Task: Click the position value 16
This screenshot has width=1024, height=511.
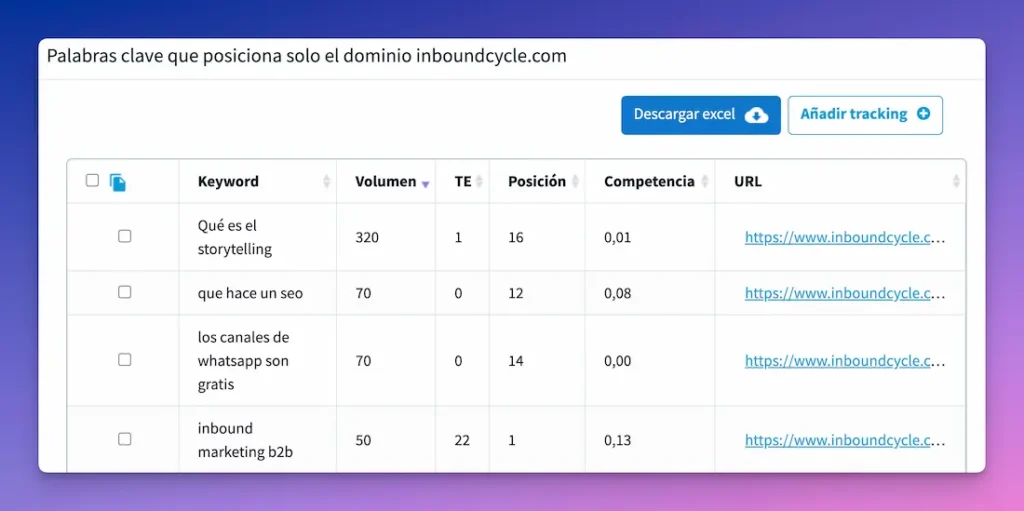Action: [x=516, y=238]
